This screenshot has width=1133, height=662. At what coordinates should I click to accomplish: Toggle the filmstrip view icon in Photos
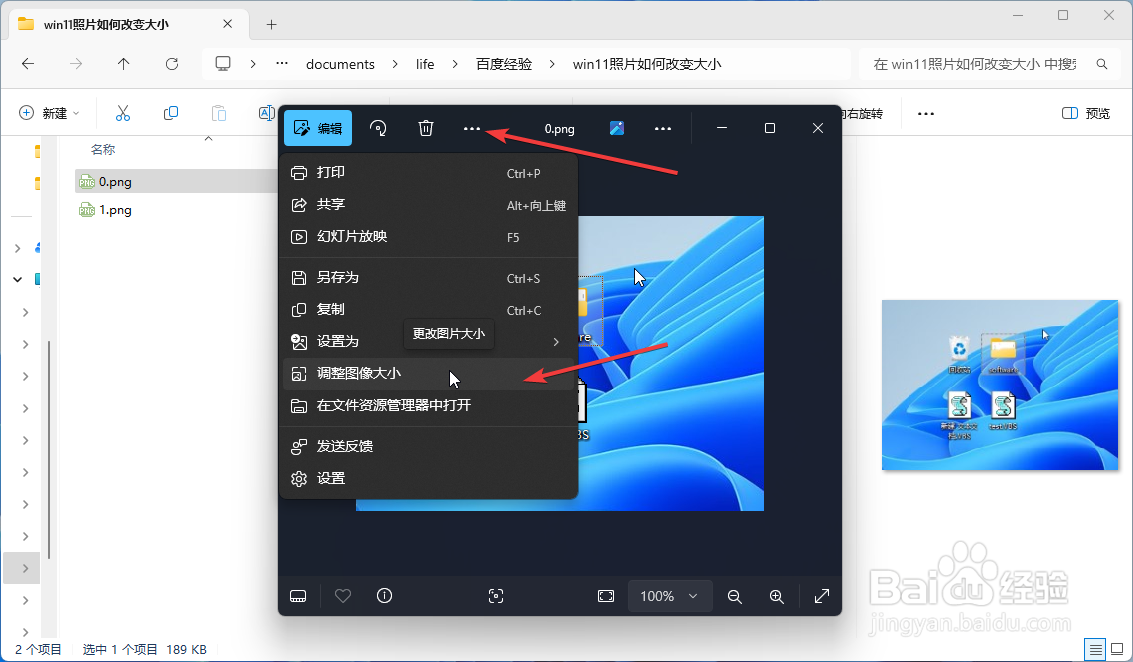[297, 596]
